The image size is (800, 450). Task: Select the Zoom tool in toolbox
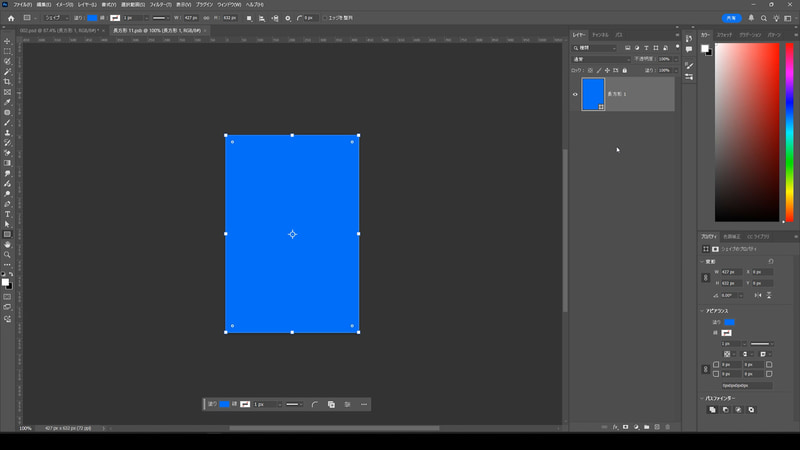[x=7, y=255]
